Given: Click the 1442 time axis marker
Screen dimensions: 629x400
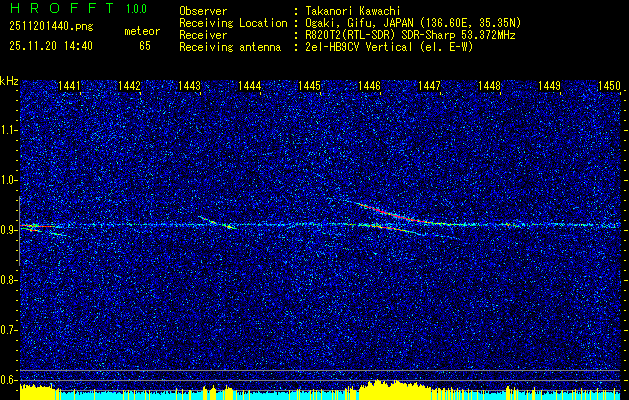Looking at the screenshot, I should 130,86.
